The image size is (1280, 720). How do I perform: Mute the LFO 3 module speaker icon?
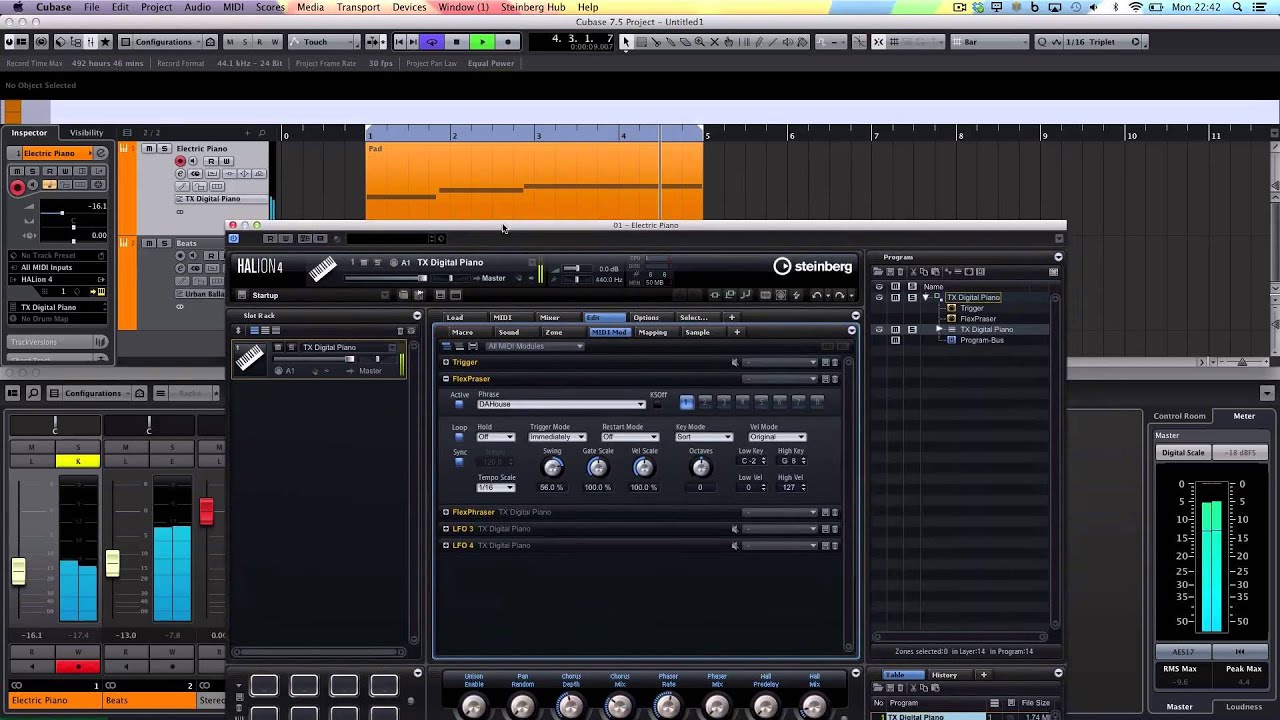click(x=735, y=529)
